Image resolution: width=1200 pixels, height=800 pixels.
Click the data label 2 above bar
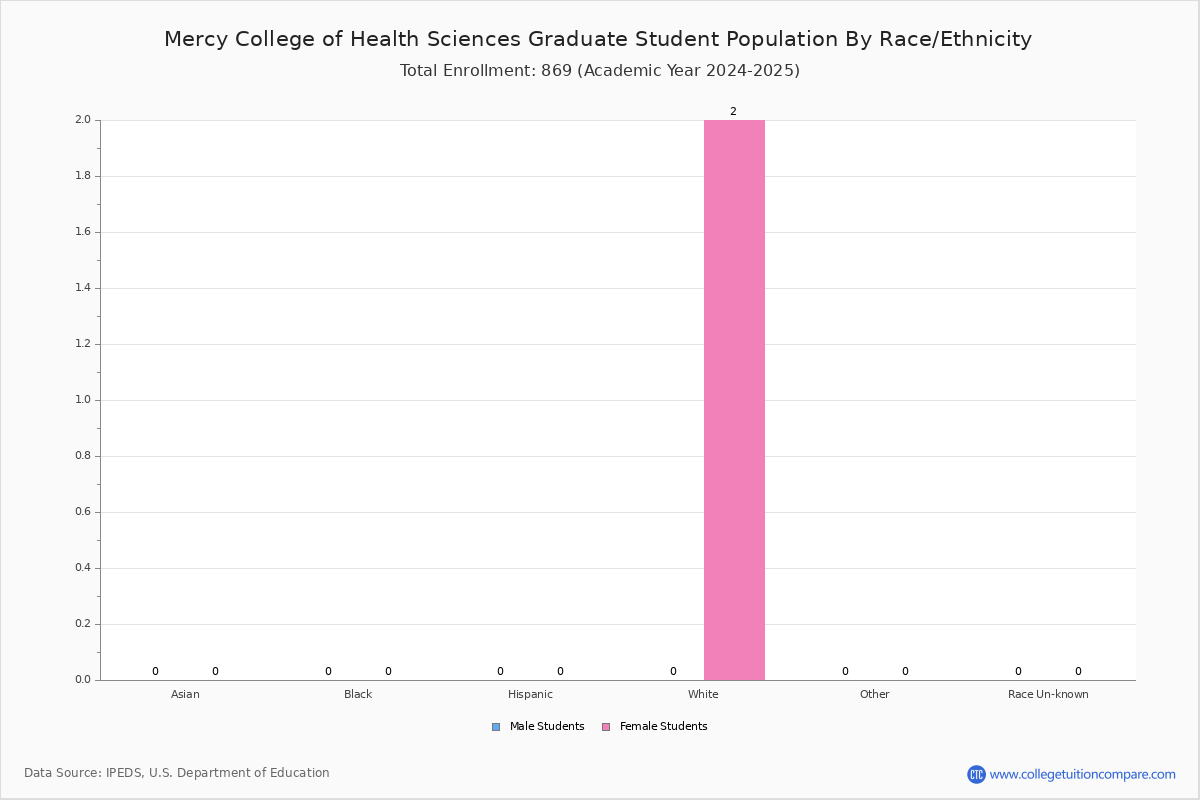(733, 112)
